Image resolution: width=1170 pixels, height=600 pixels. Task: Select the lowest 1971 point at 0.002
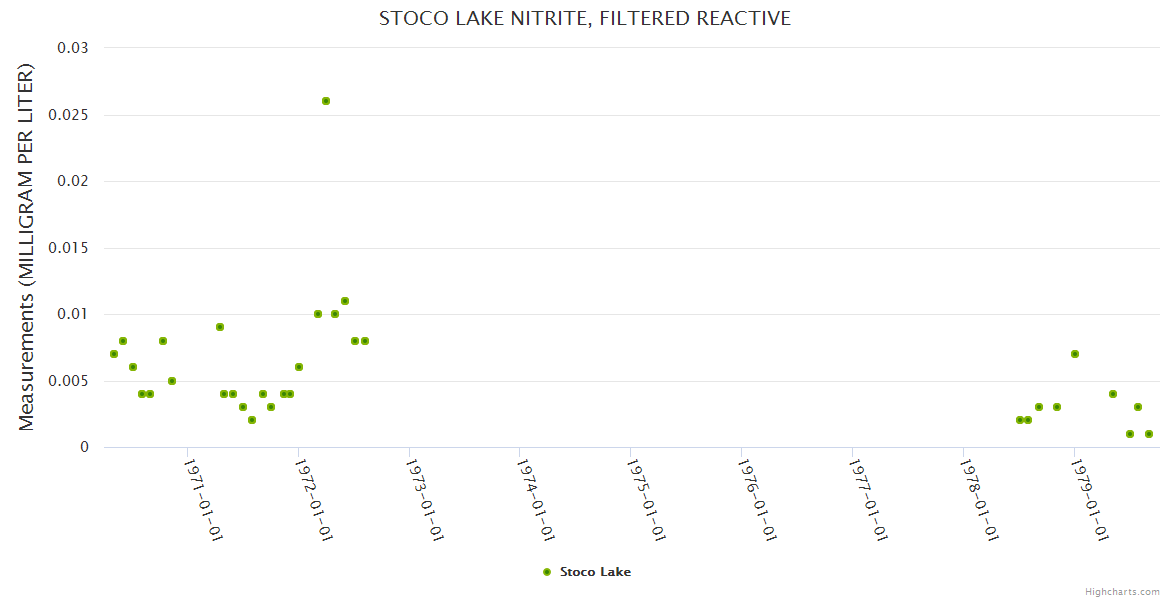tap(252, 420)
